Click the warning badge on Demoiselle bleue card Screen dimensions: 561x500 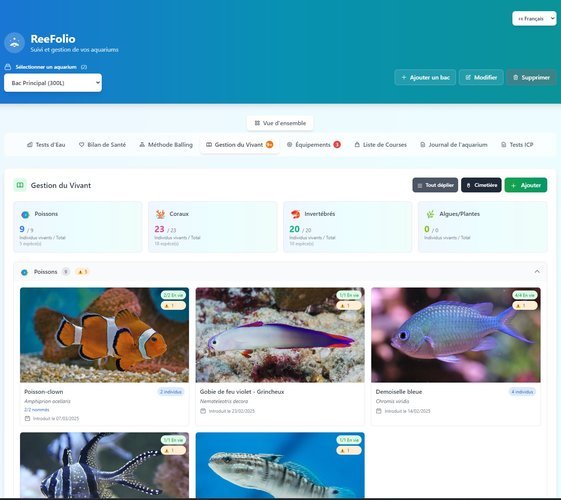pyautogui.click(x=525, y=305)
